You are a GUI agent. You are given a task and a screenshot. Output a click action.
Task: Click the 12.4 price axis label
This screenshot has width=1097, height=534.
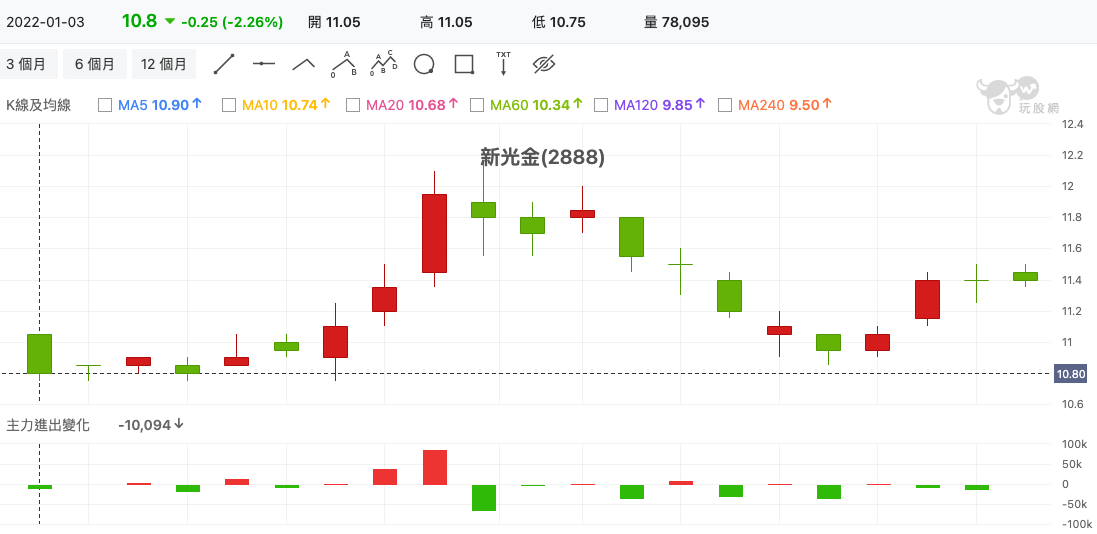pos(1072,125)
